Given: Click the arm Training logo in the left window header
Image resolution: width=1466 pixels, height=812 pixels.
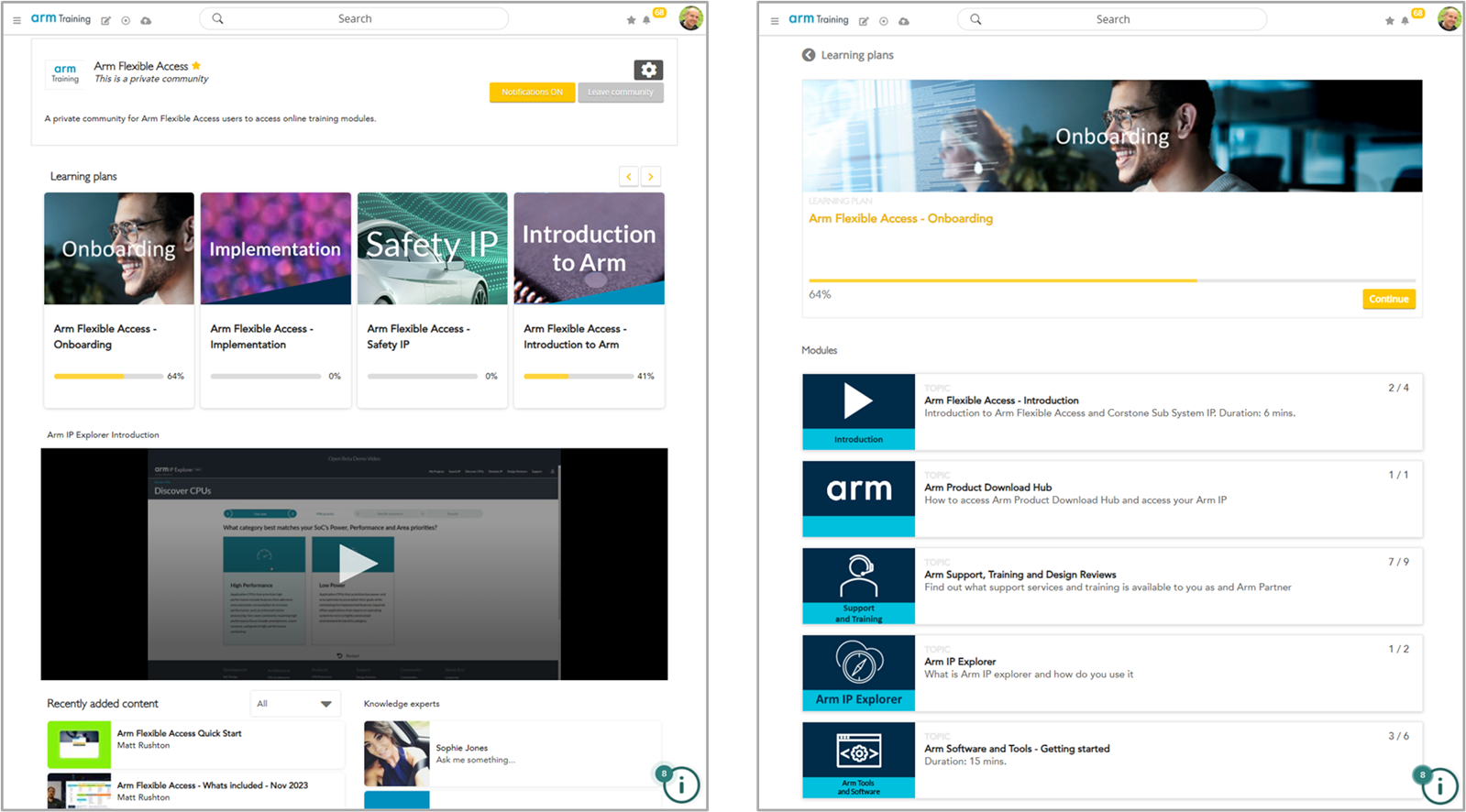Looking at the screenshot, I should [x=61, y=18].
